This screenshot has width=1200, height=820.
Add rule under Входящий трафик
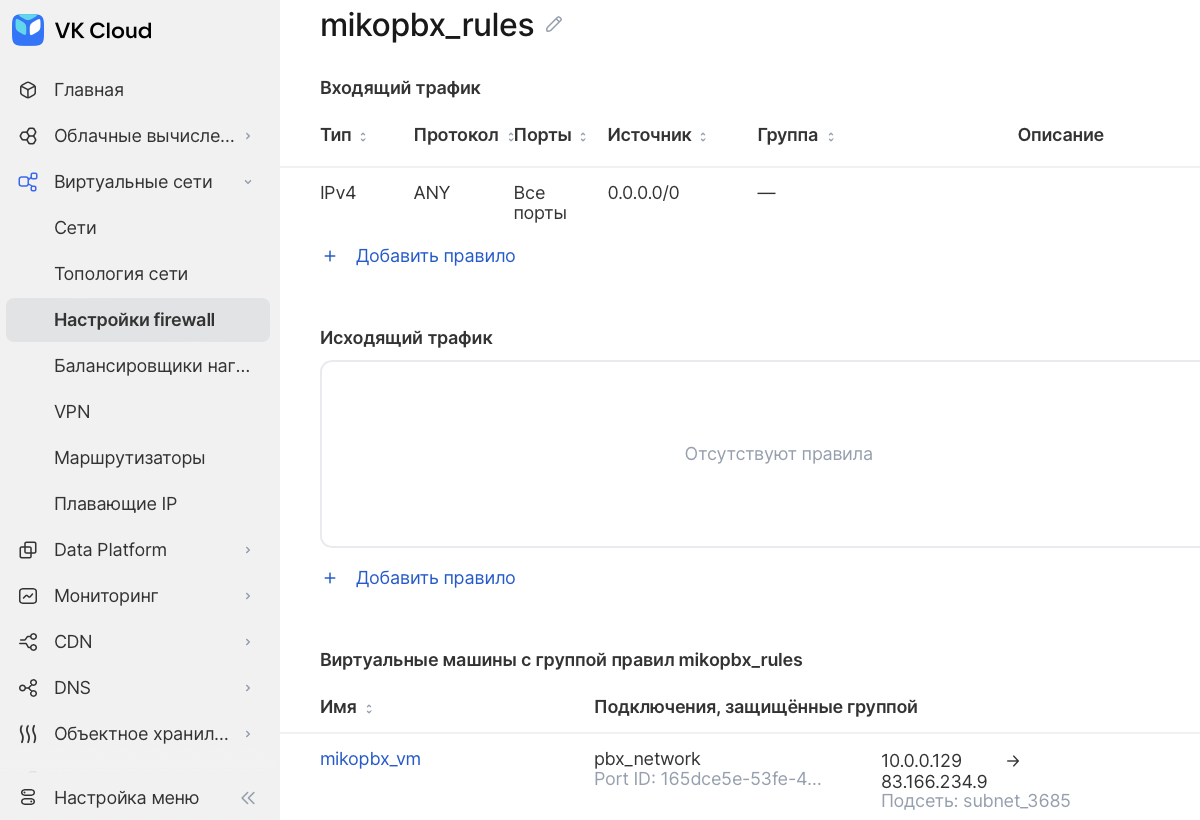point(434,256)
